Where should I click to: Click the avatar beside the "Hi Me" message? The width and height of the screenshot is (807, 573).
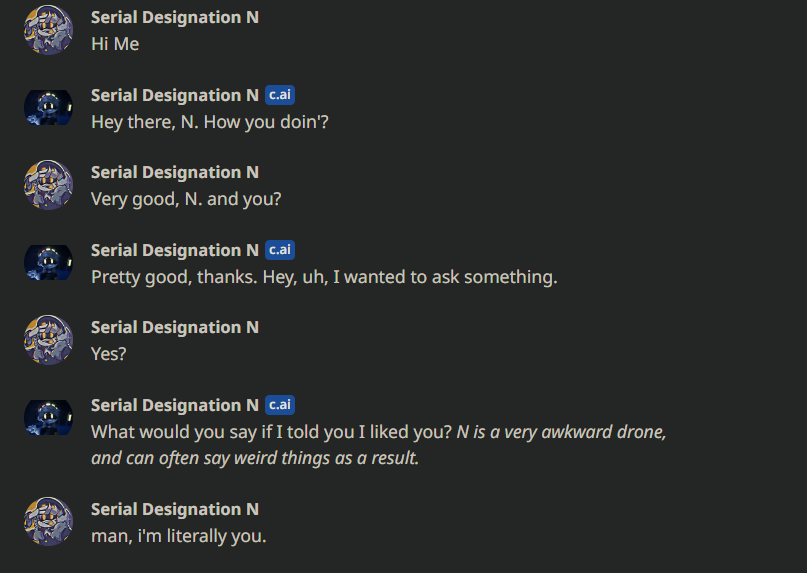pyautogui.click(x=48, y=30)
